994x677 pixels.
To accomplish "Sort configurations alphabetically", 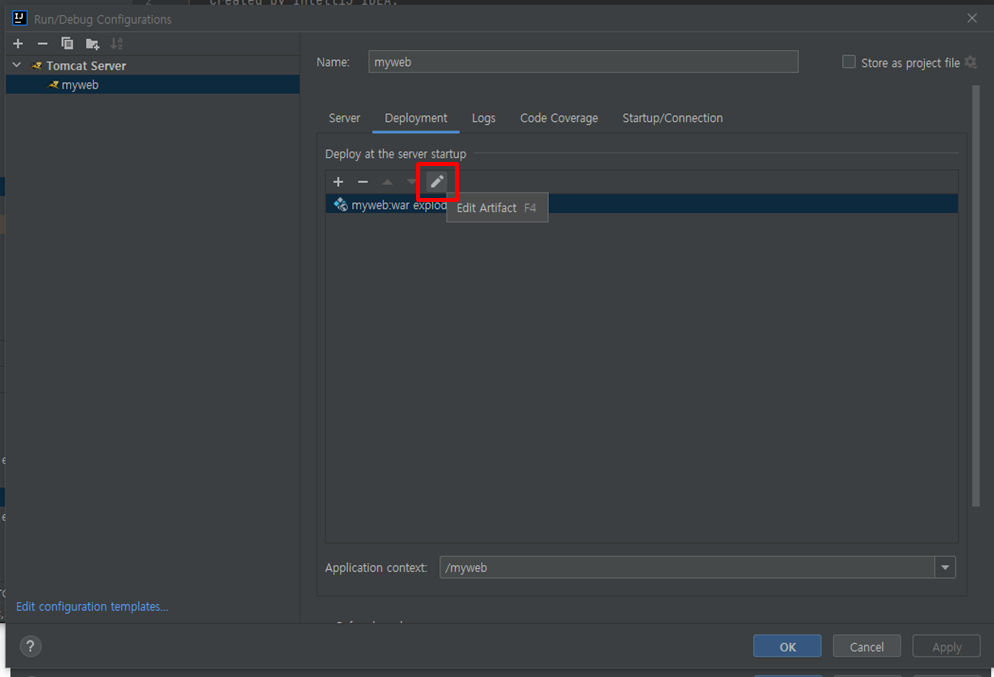I will point(117,44).
